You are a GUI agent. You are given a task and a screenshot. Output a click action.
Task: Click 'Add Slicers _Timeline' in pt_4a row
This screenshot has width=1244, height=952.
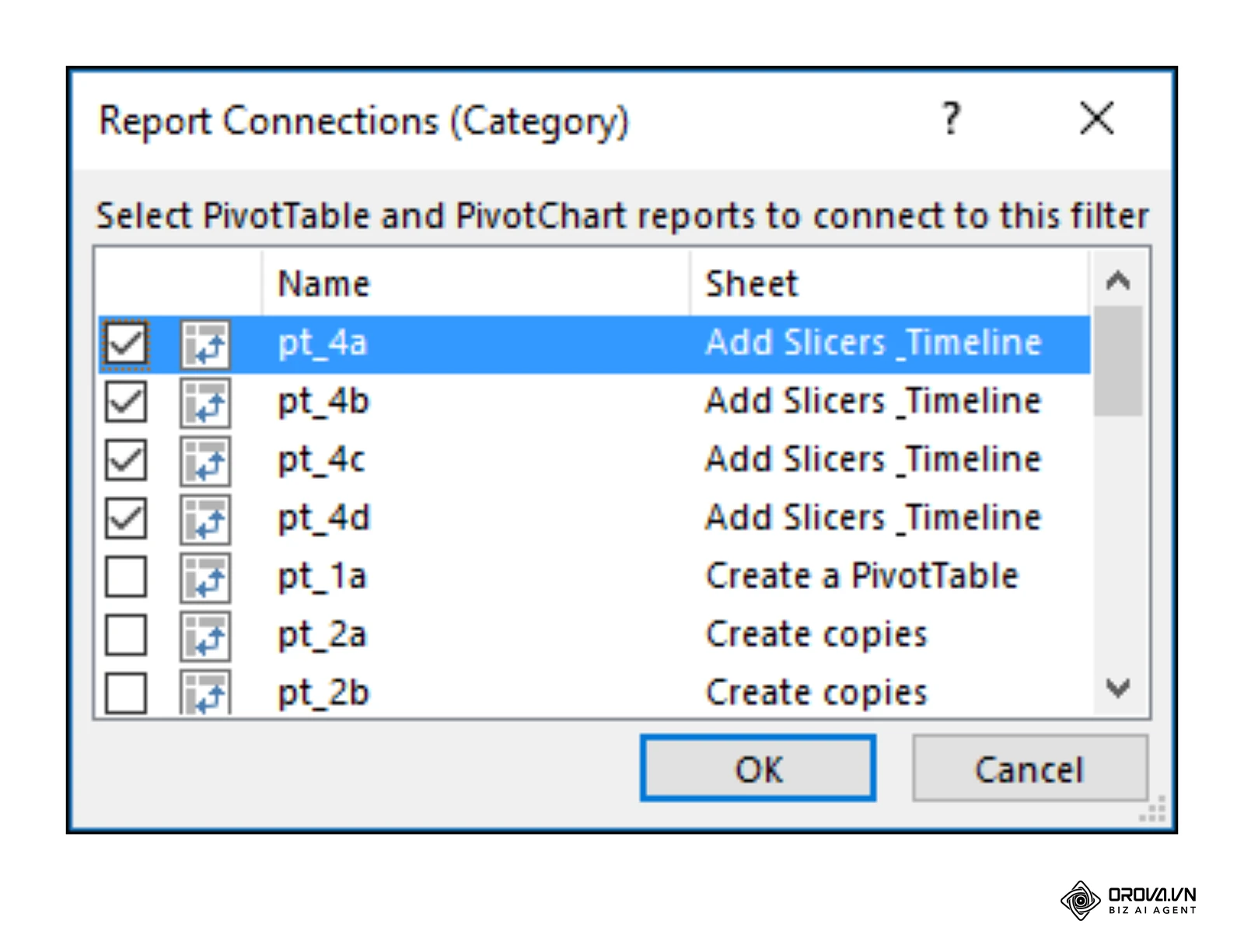[873, 343]
